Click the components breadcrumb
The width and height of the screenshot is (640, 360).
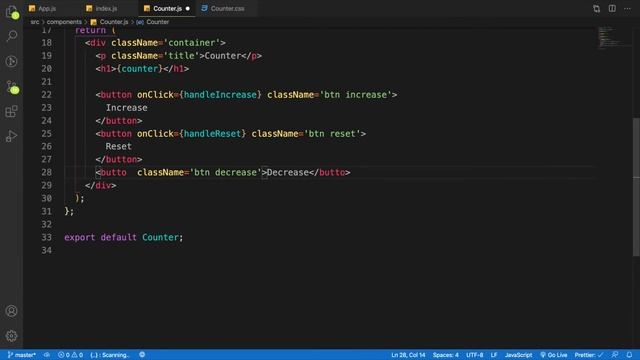64,22
